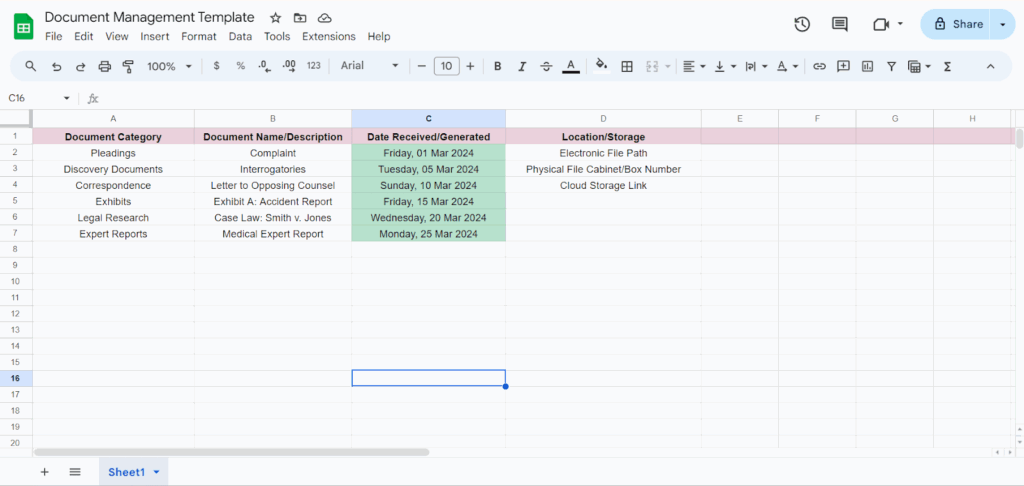This screenshot has height=486, width=1024.
Task: Open the Google Sheets home icon
Action: (24, 27)
